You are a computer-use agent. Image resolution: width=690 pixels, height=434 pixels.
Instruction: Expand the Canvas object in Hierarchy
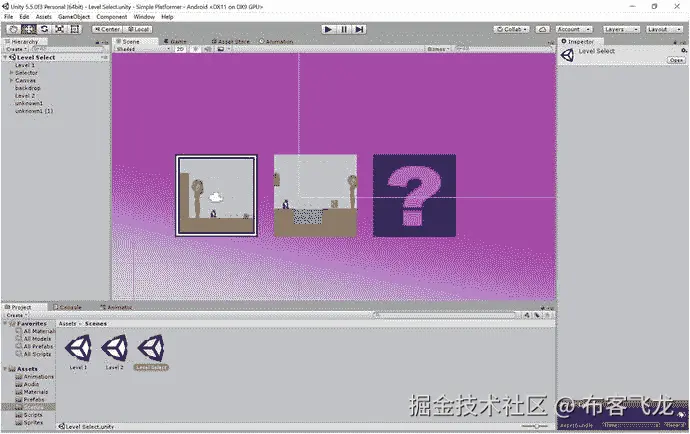(11, 81)
